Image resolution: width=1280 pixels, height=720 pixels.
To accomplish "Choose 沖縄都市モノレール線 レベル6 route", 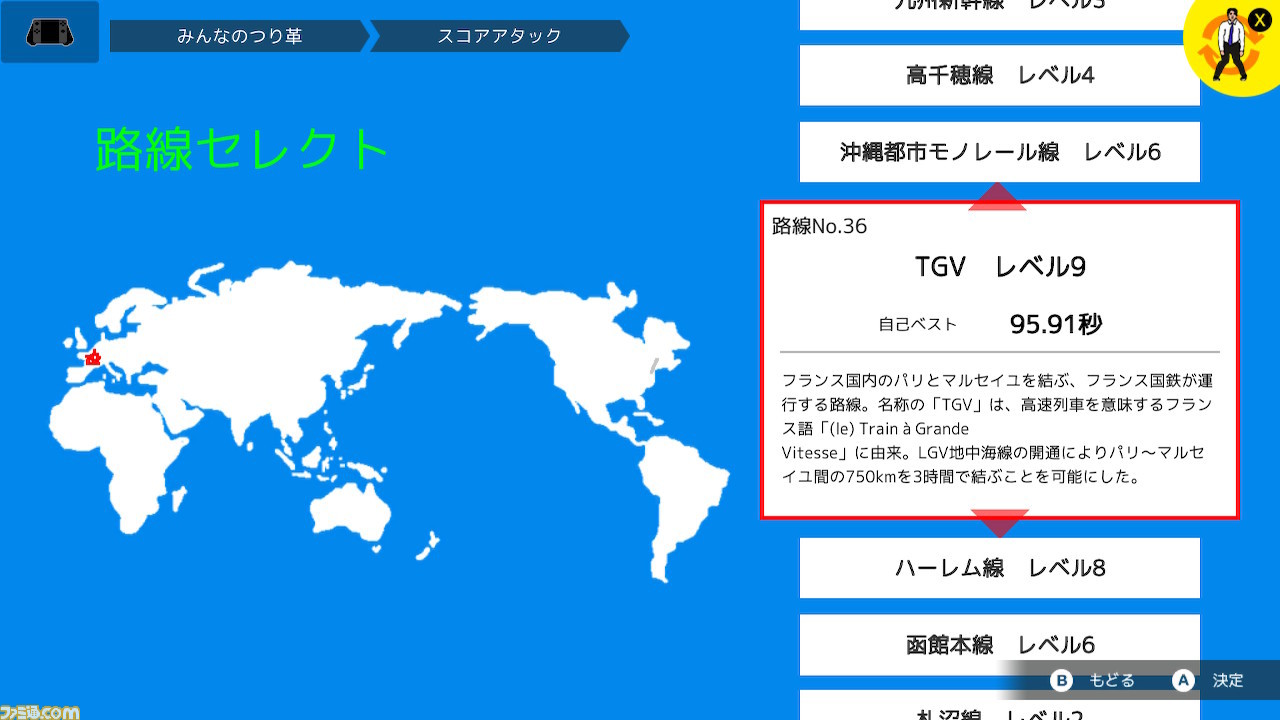I will click(1000, 152).
